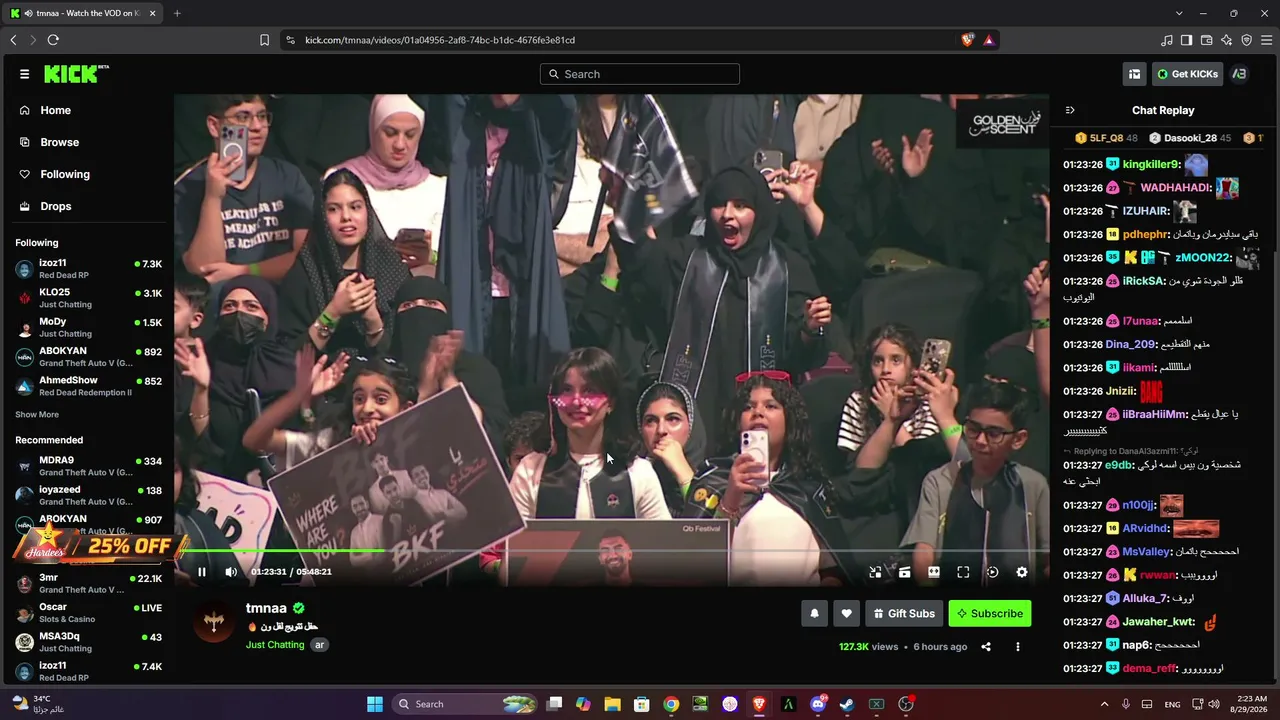Open video settings gear
Viewport: 1280px width, 720px height.
coord(1022,572)
